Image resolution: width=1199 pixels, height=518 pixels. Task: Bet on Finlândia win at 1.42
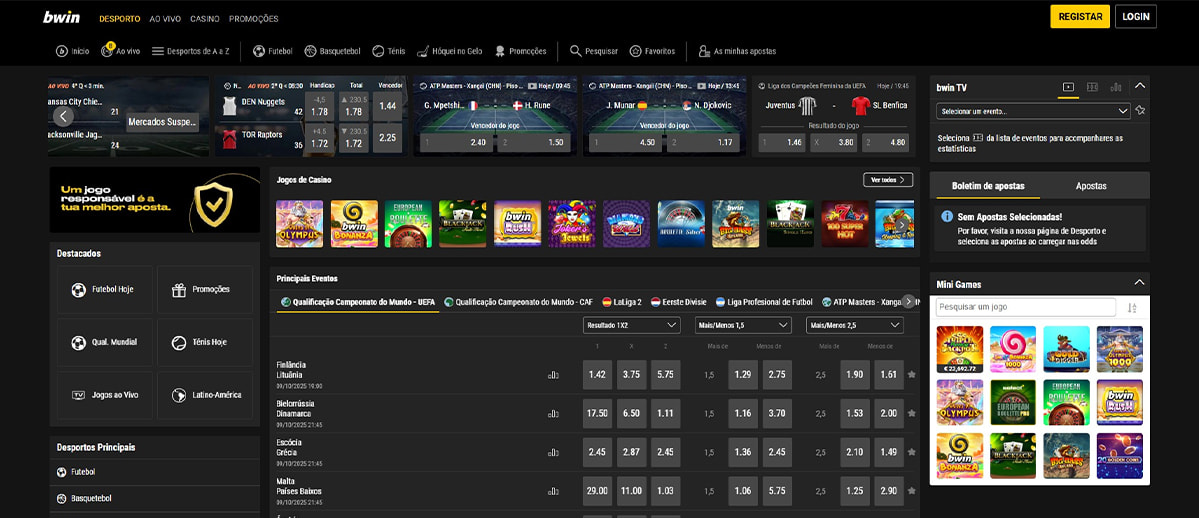pos(597,375)
